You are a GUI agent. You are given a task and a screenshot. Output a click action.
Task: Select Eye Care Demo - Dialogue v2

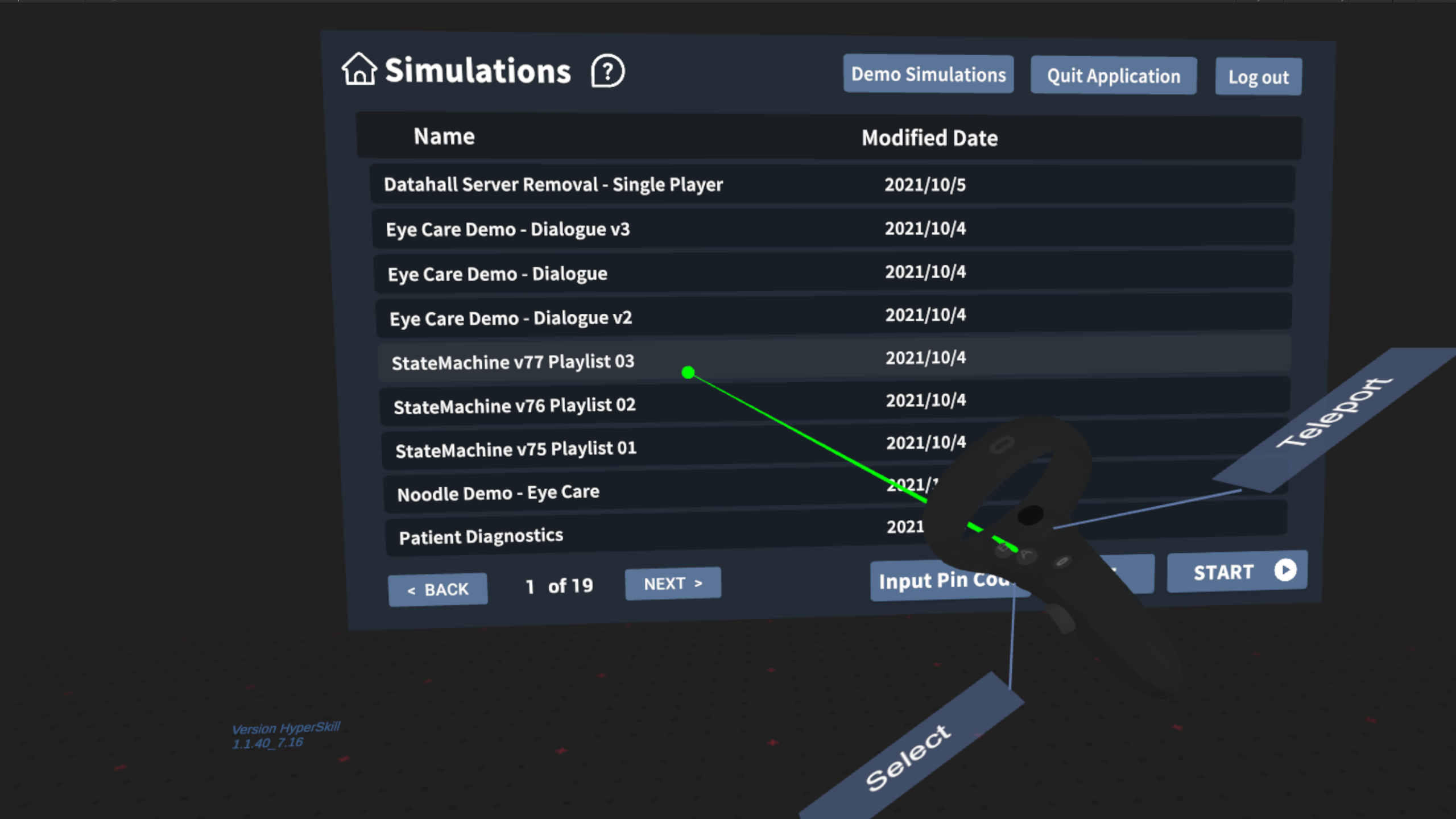[x=834, y=316]
